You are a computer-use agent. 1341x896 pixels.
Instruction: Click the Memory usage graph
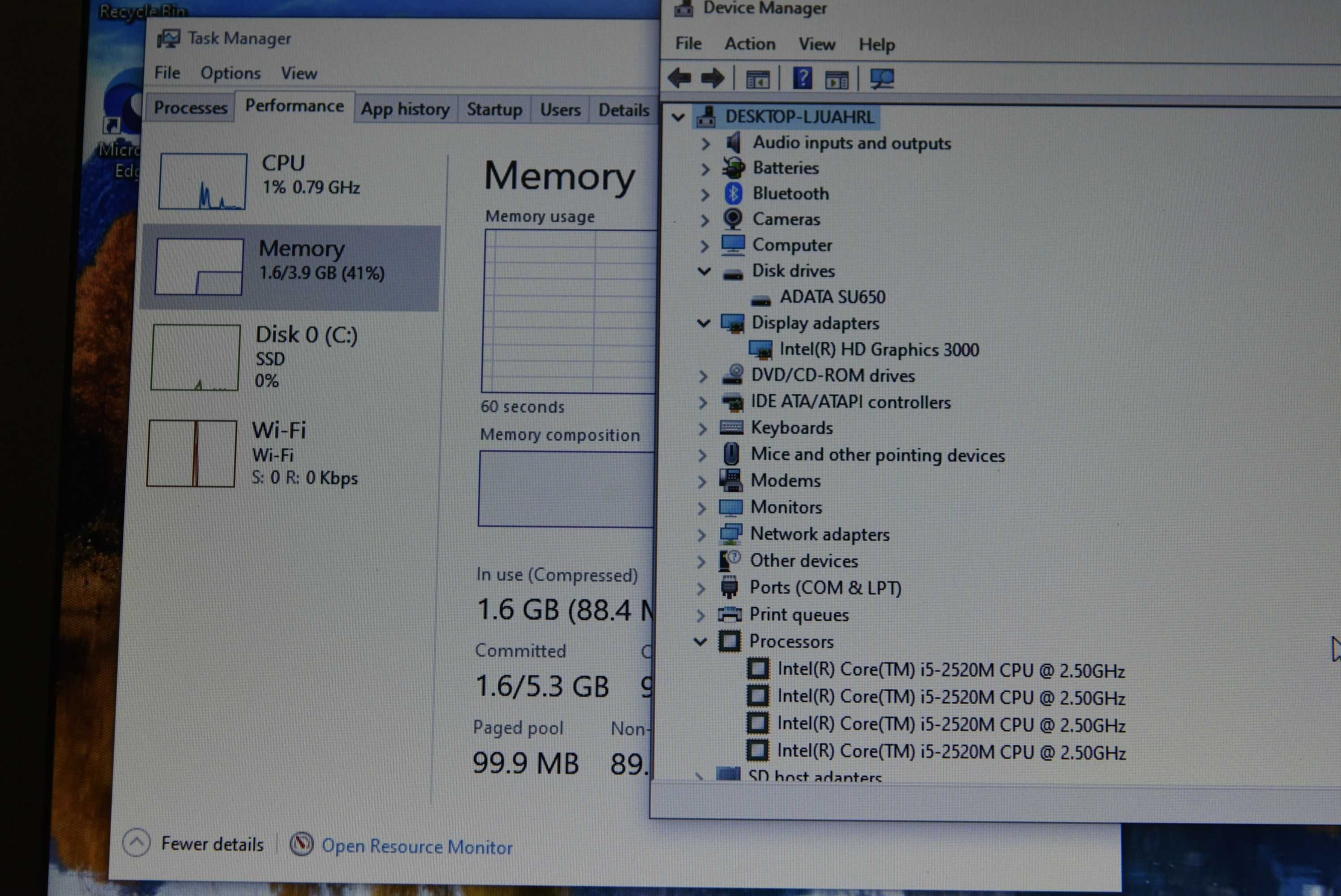(569, 311)
